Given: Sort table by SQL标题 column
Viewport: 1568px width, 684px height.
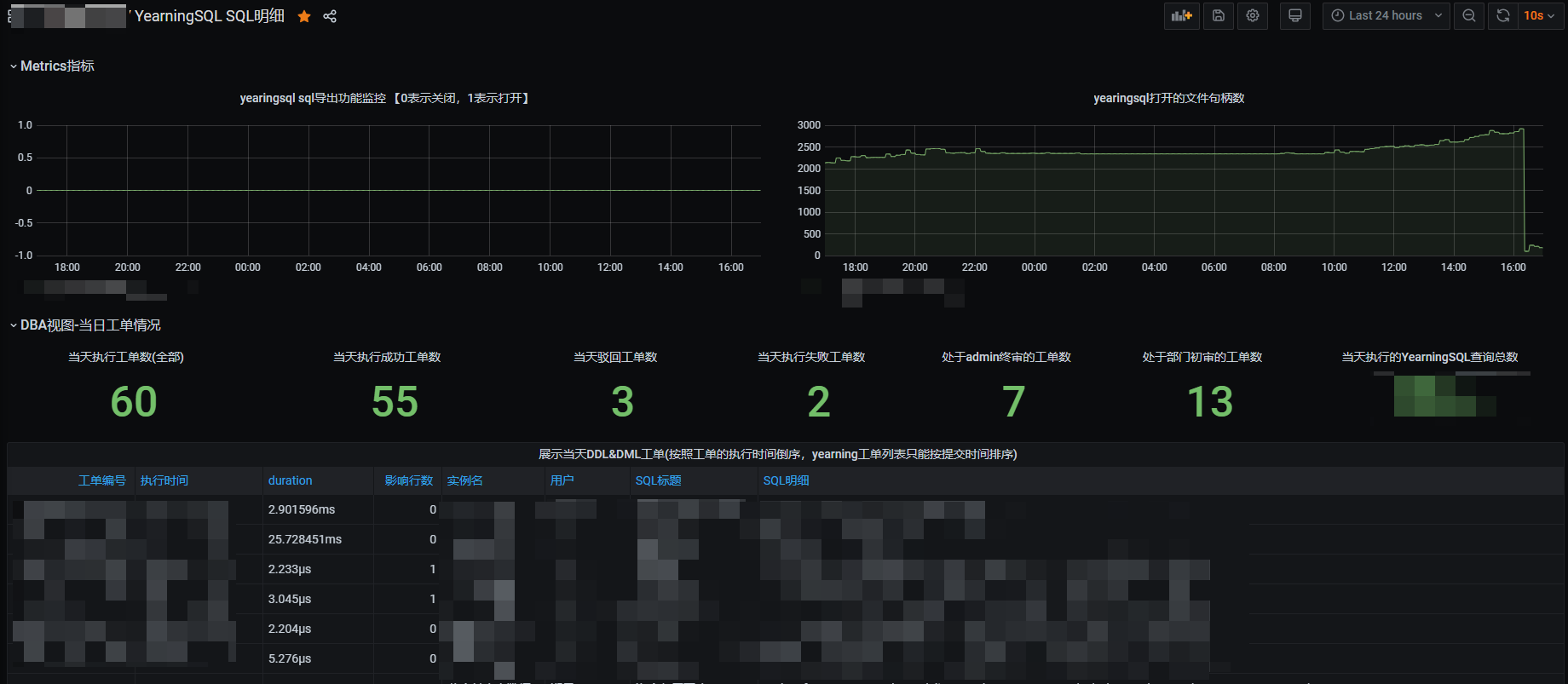Looking at the screenshot, I should coord(659,480).
